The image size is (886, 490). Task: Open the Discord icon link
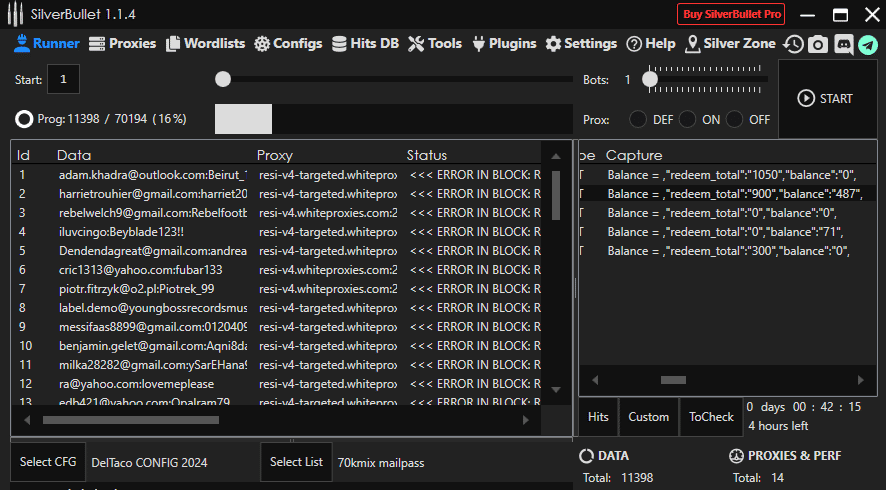pos(843,44)
